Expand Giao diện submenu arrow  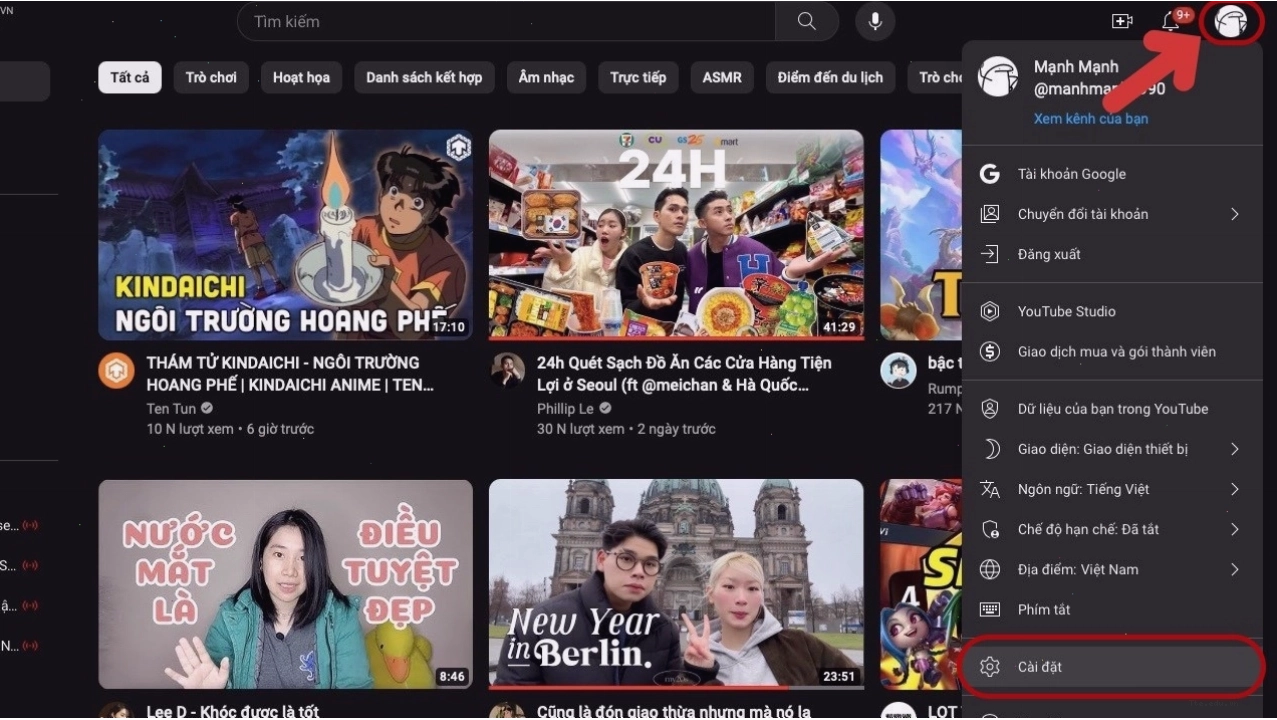(1235, 449)
